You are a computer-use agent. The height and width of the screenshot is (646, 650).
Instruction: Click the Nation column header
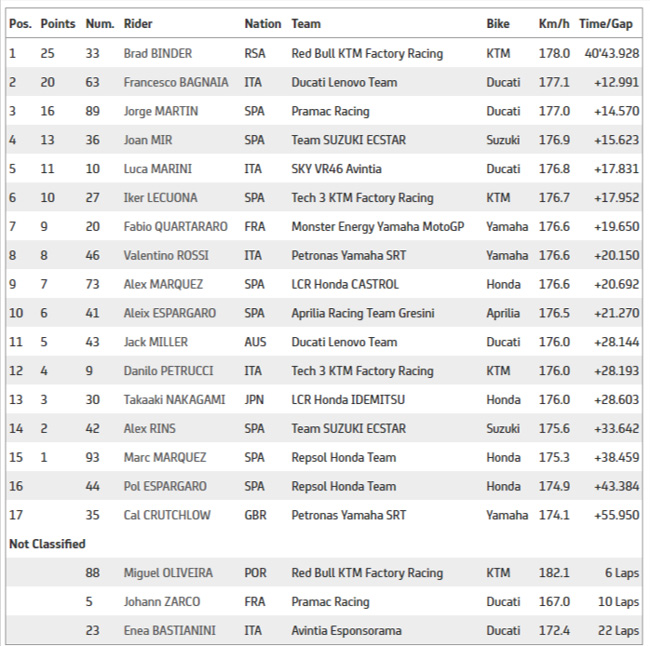click(x=263, y=24)
